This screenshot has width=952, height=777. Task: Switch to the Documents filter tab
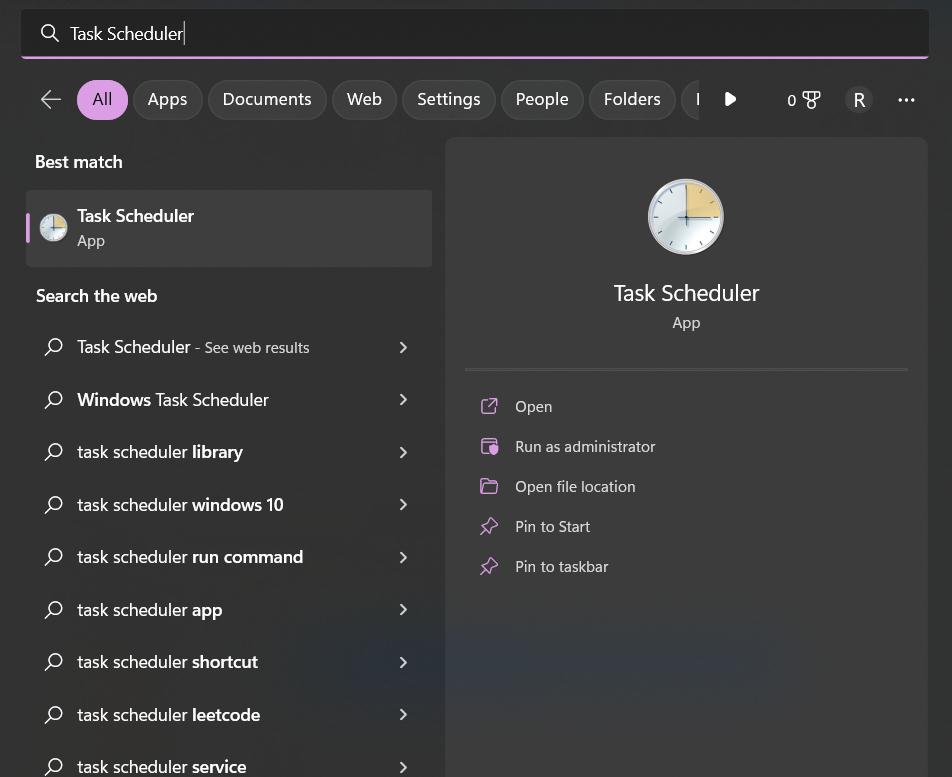point(267,100)
